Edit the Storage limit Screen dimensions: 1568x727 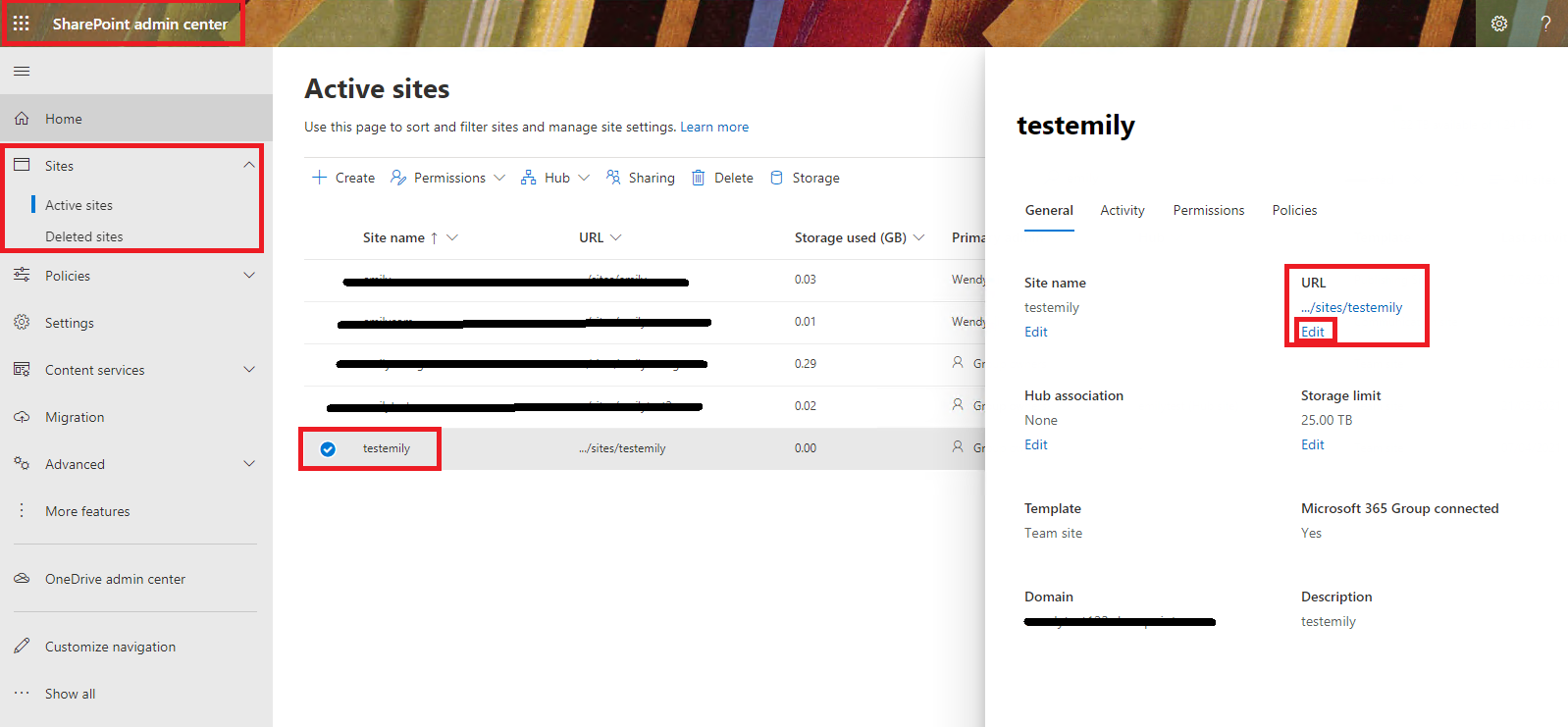[x=1313, y=444]
